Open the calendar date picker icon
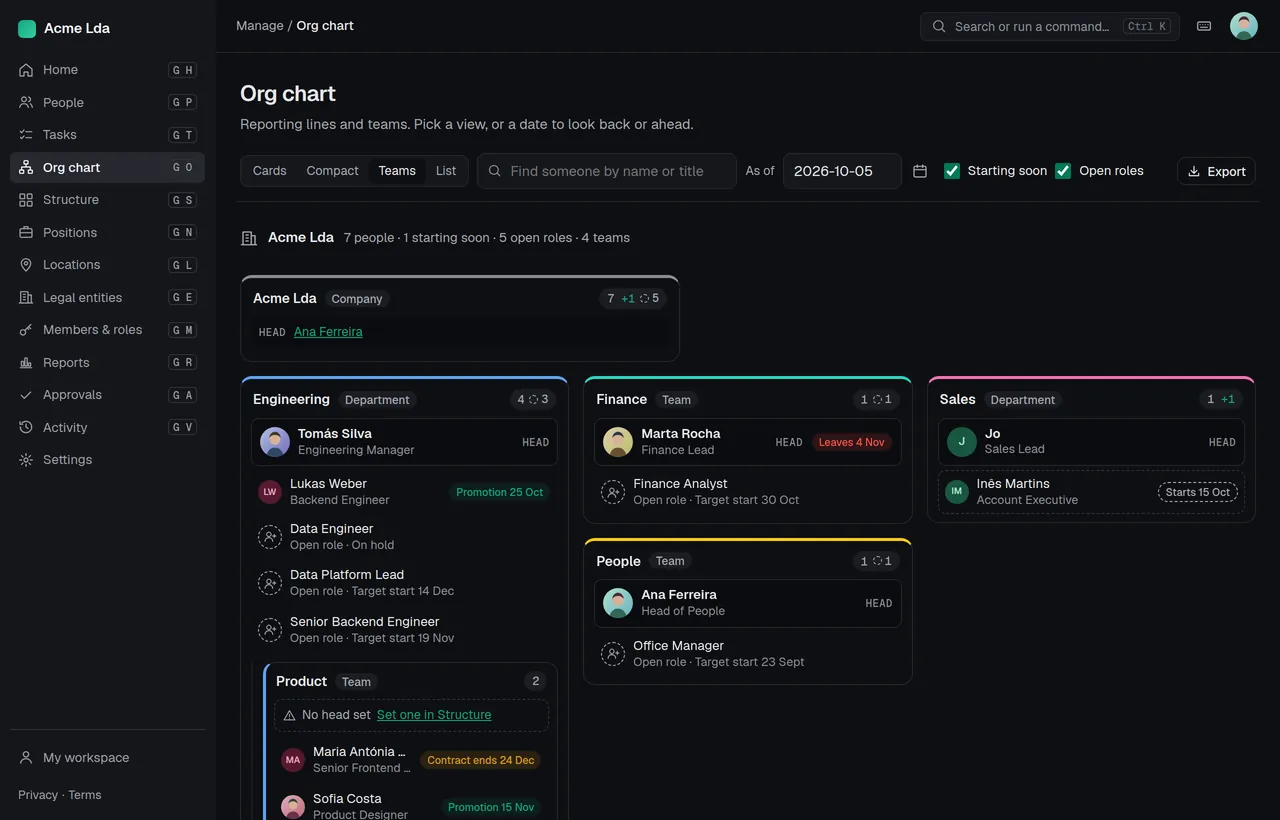The width and height of the screenshot is (1280, 820). [x=920, y=171]
